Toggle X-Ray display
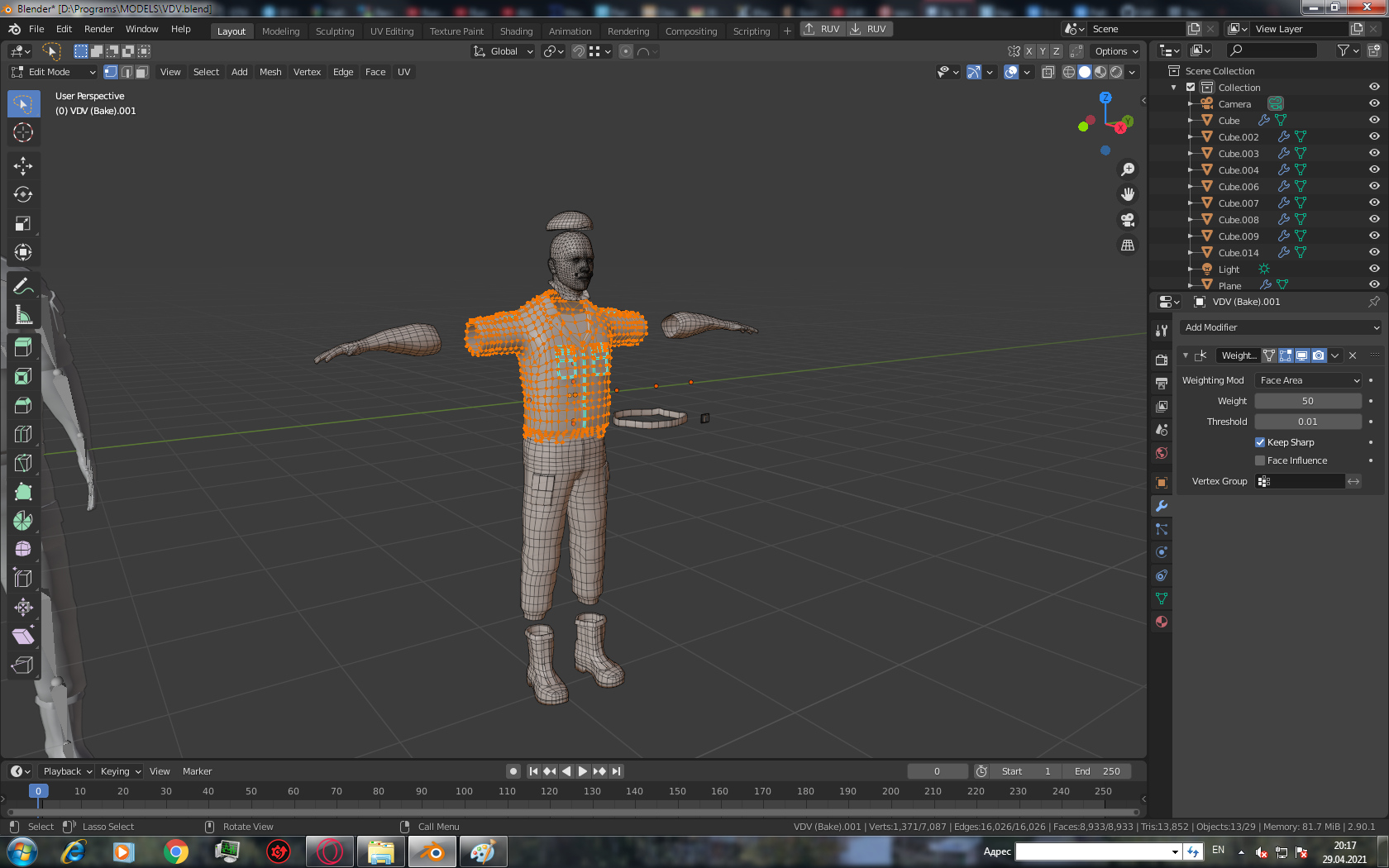Screen dimensions: 1389x868 (x=1048, y=72)
